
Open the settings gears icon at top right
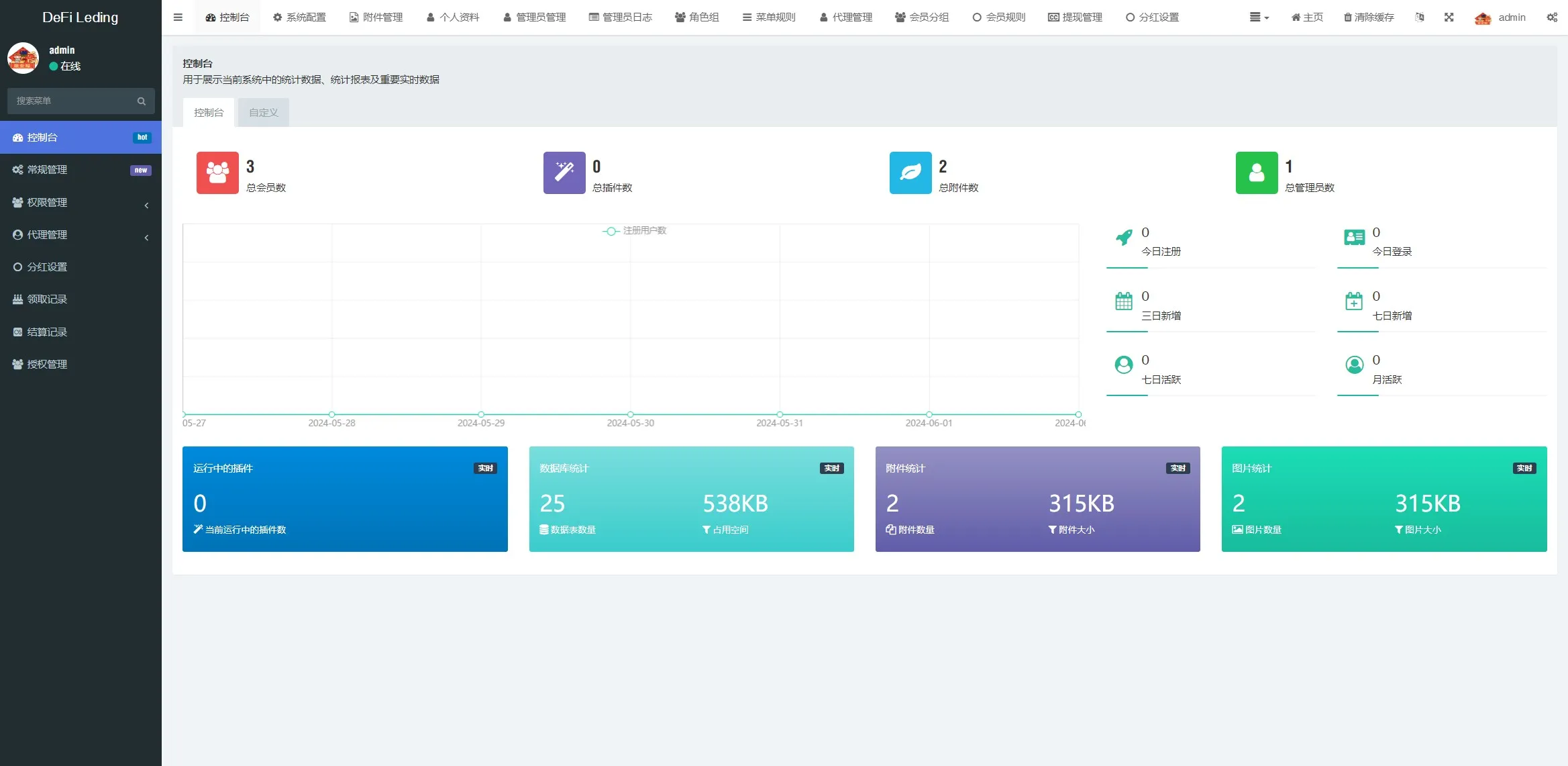(x=1552, y=17)
